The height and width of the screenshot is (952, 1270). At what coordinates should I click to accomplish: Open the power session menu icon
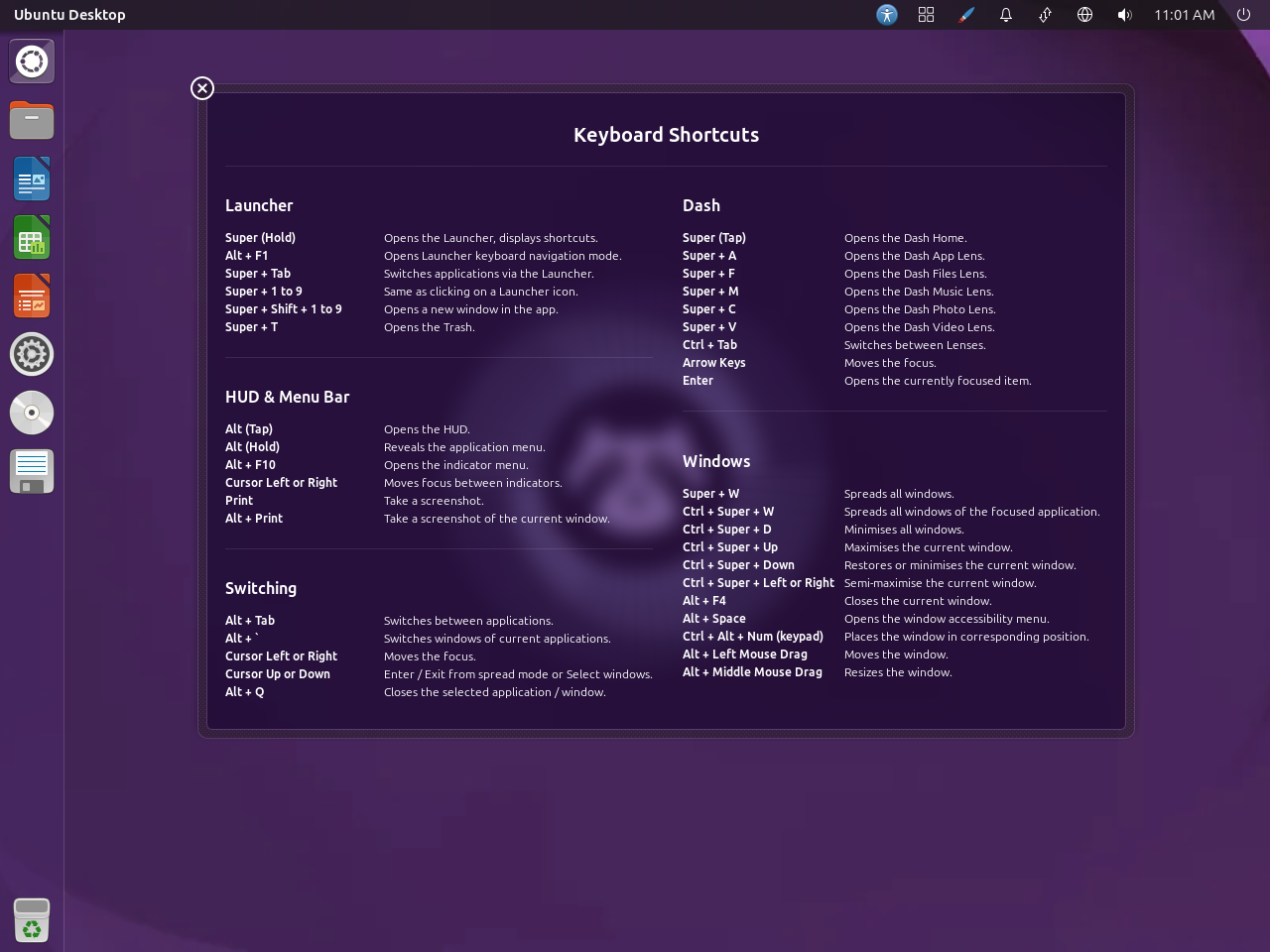click(x=1243, y=15)
